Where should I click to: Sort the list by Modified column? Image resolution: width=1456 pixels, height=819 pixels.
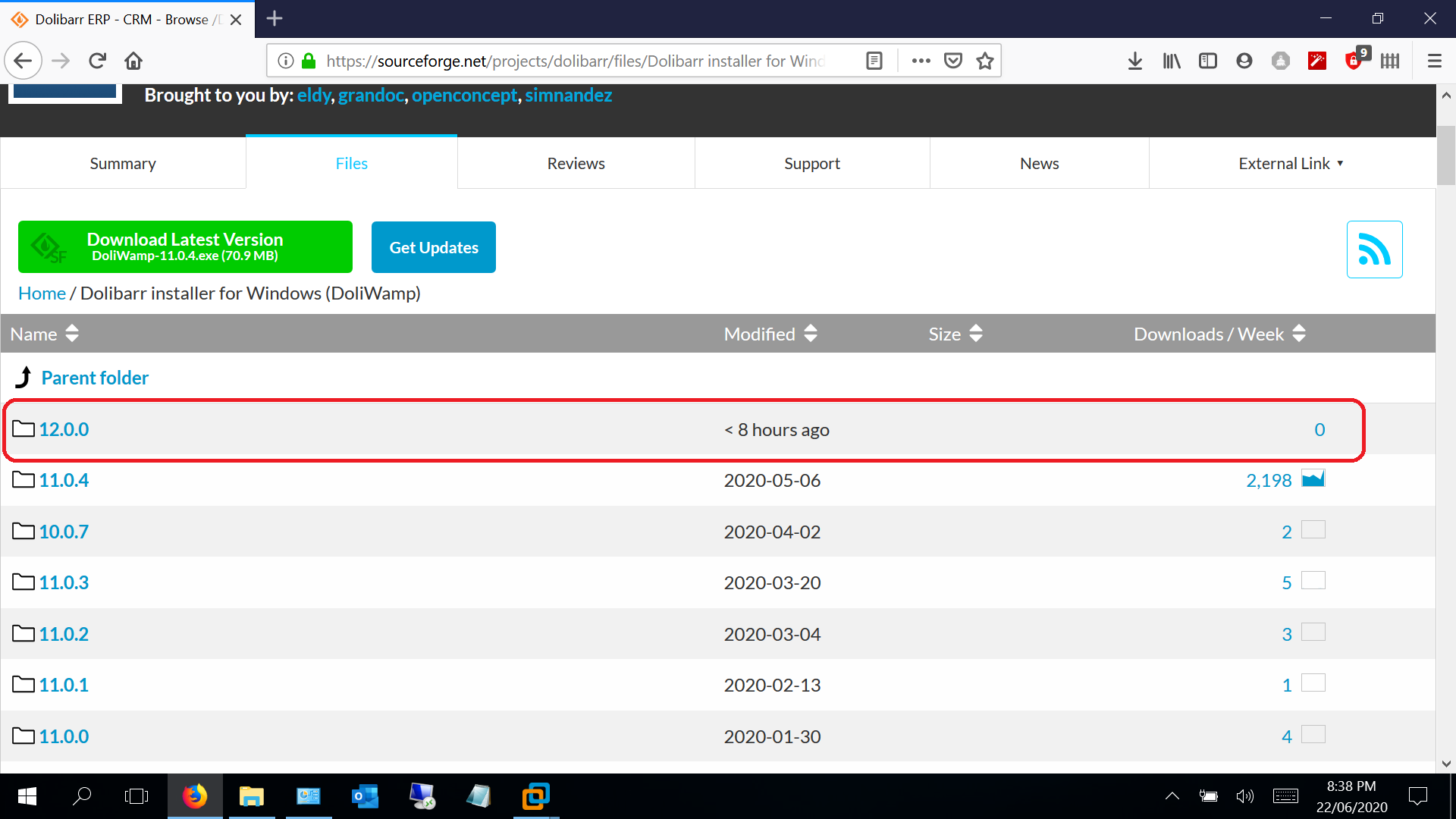click(x=770, y=334)
